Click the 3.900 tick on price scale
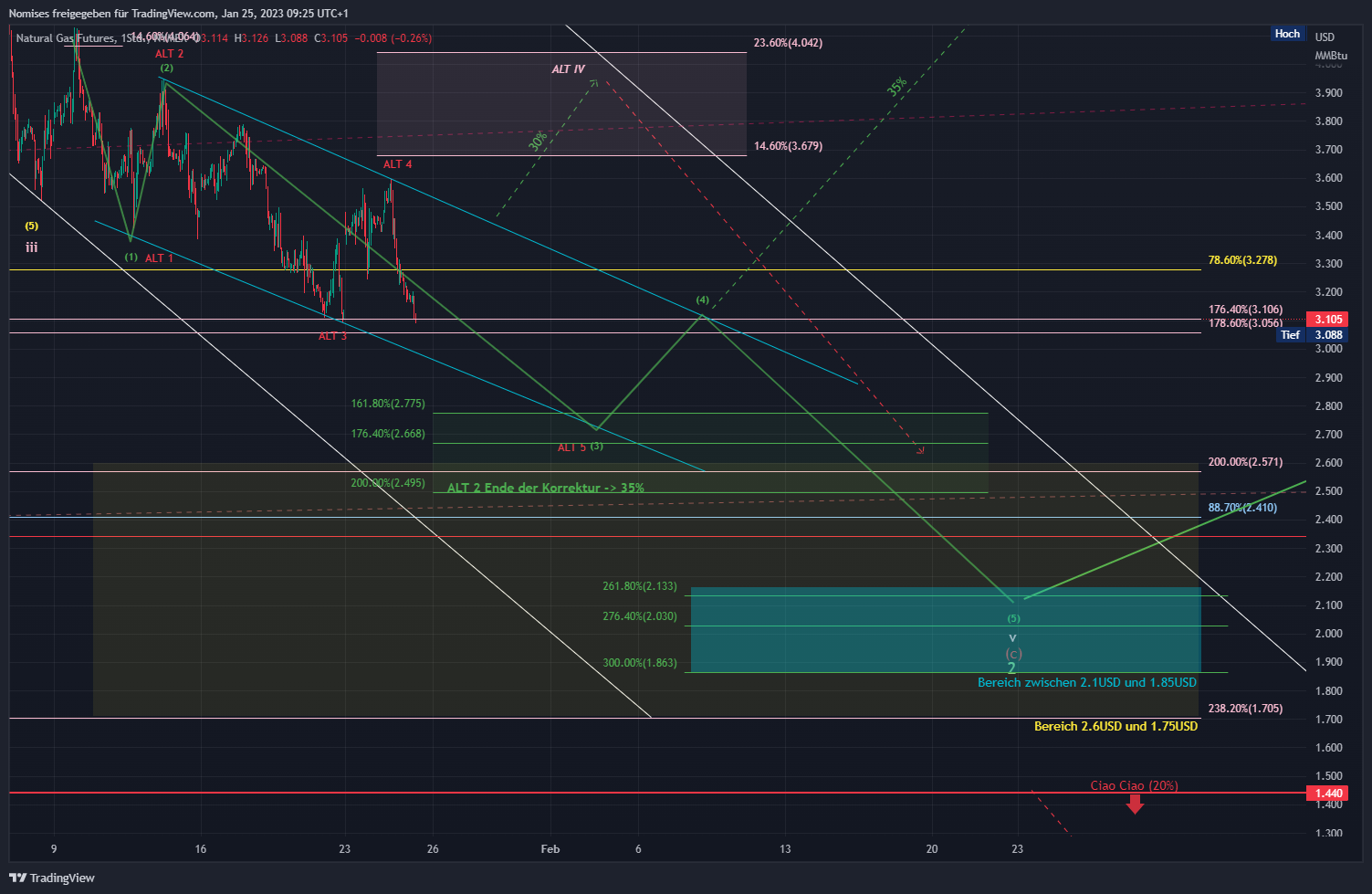 pos(1328,93)
